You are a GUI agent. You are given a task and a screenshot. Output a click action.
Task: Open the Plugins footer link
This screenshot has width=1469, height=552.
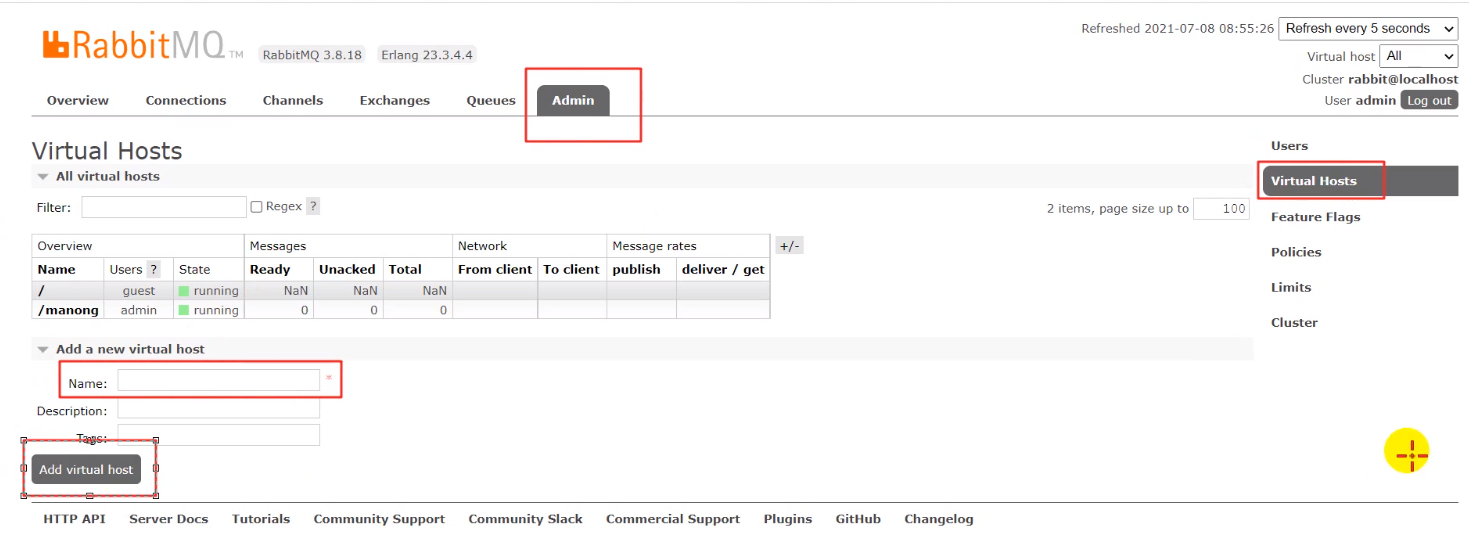788,519
